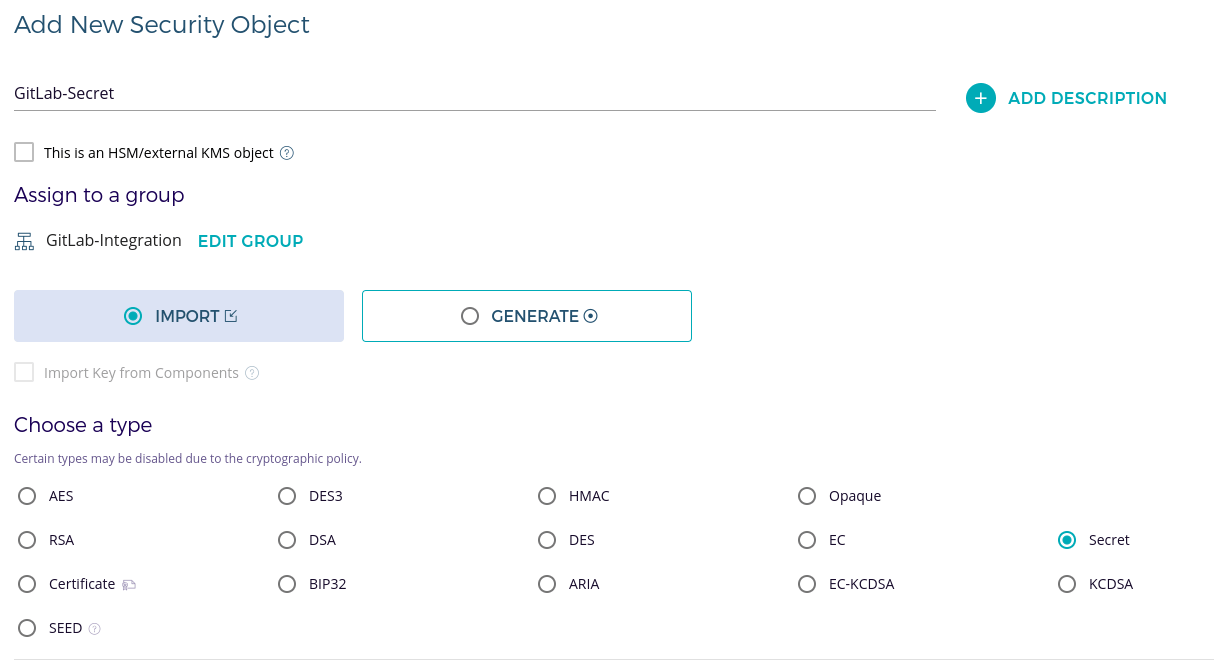Click the help icon beside HSM/external KMS object
This screenshot has width=1214, height=662.
287,153
